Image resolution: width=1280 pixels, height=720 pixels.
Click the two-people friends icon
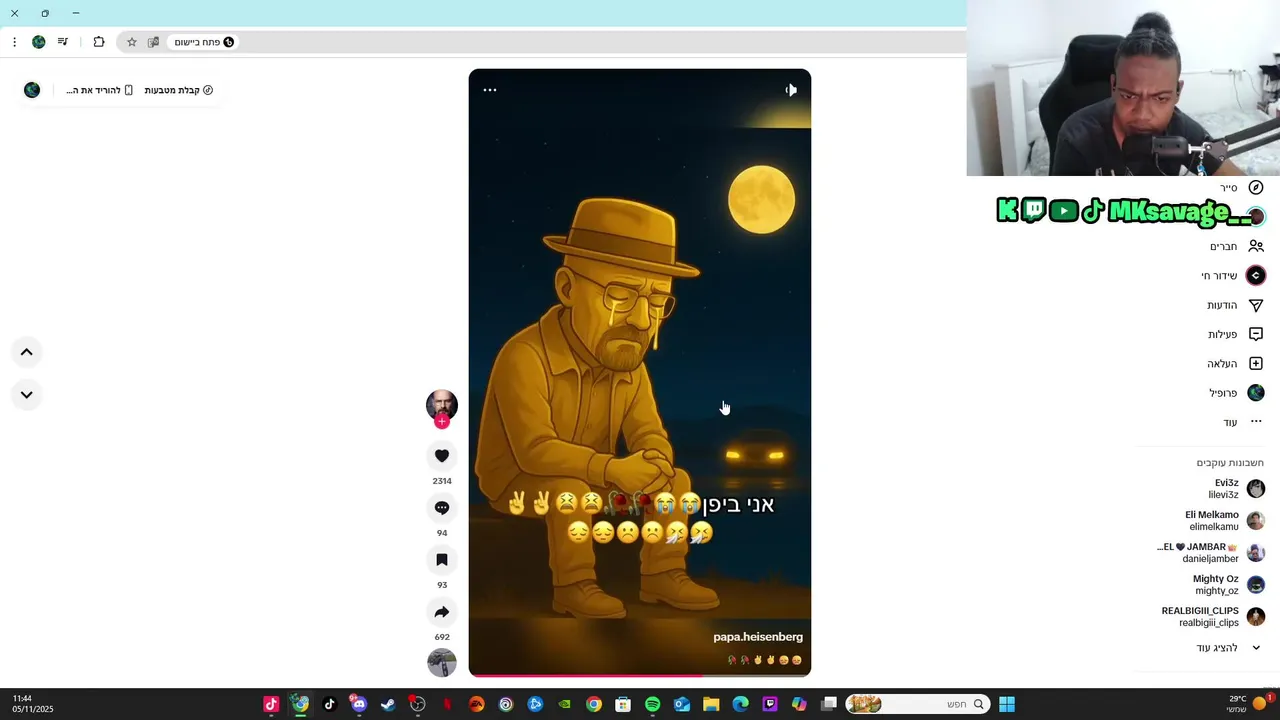[x=1256, y=246]
